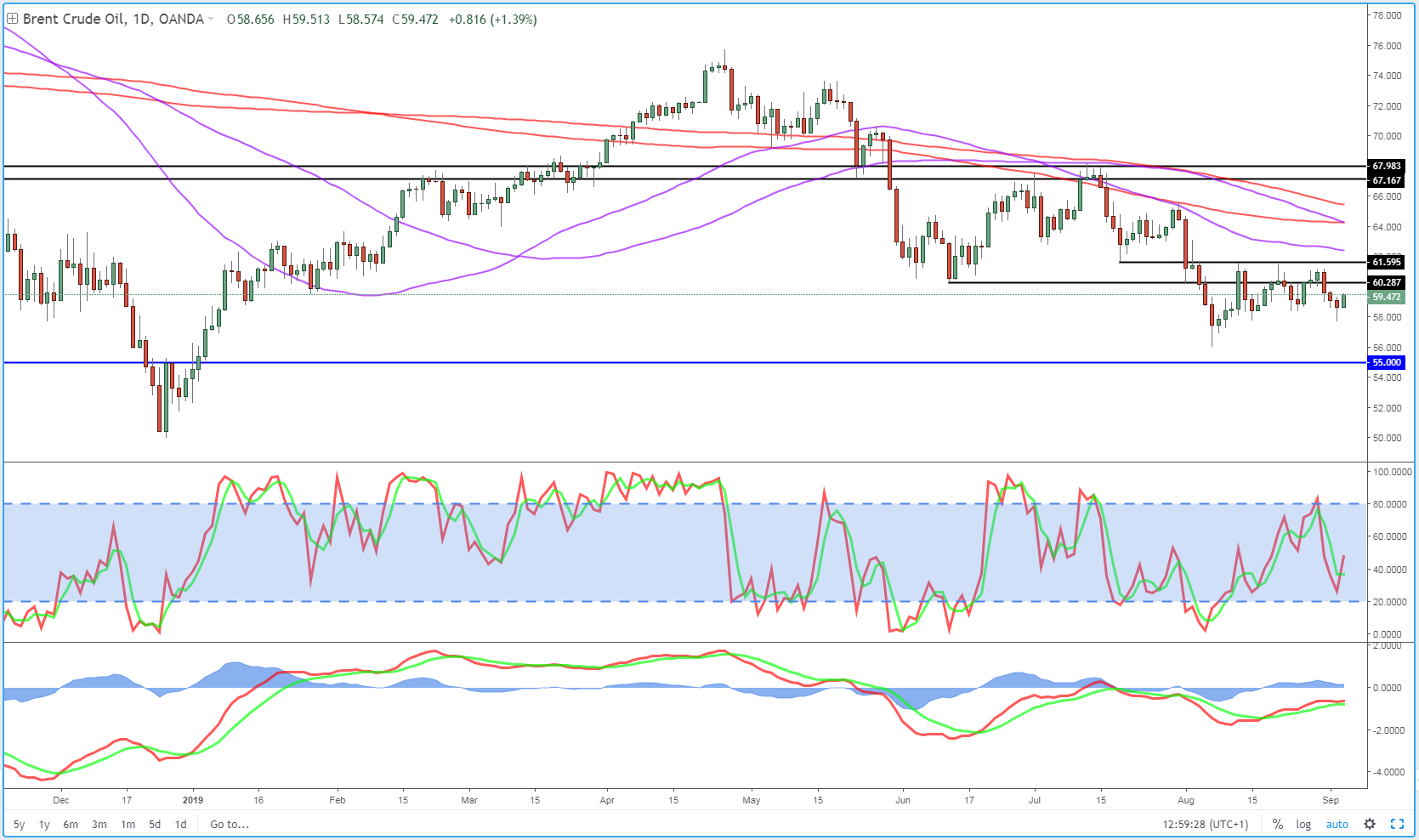1419x840 pixels.
Task: Click the 67.983 price line label
Action: tap(1387, 166)
